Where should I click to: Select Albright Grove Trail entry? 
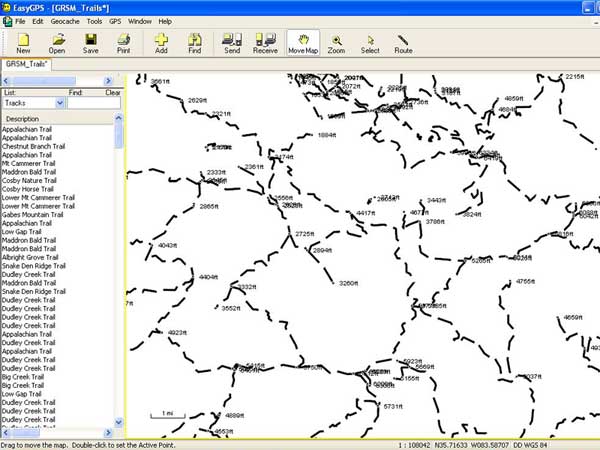[x=30, y=257]
